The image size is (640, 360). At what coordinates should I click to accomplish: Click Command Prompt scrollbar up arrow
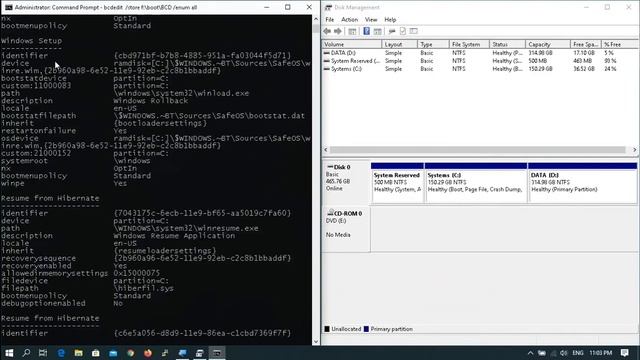[316, 19]
